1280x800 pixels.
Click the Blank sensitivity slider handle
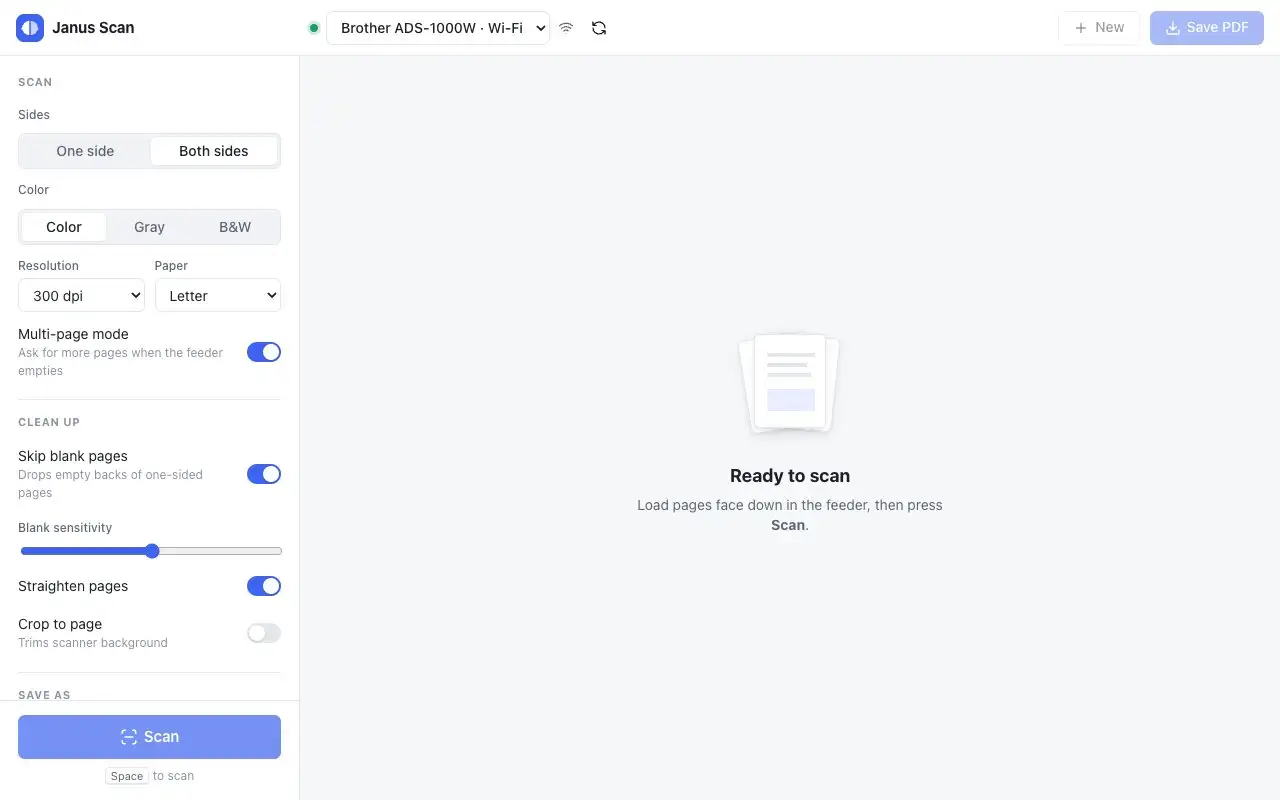pyautogui.click(x=152, y=551)
